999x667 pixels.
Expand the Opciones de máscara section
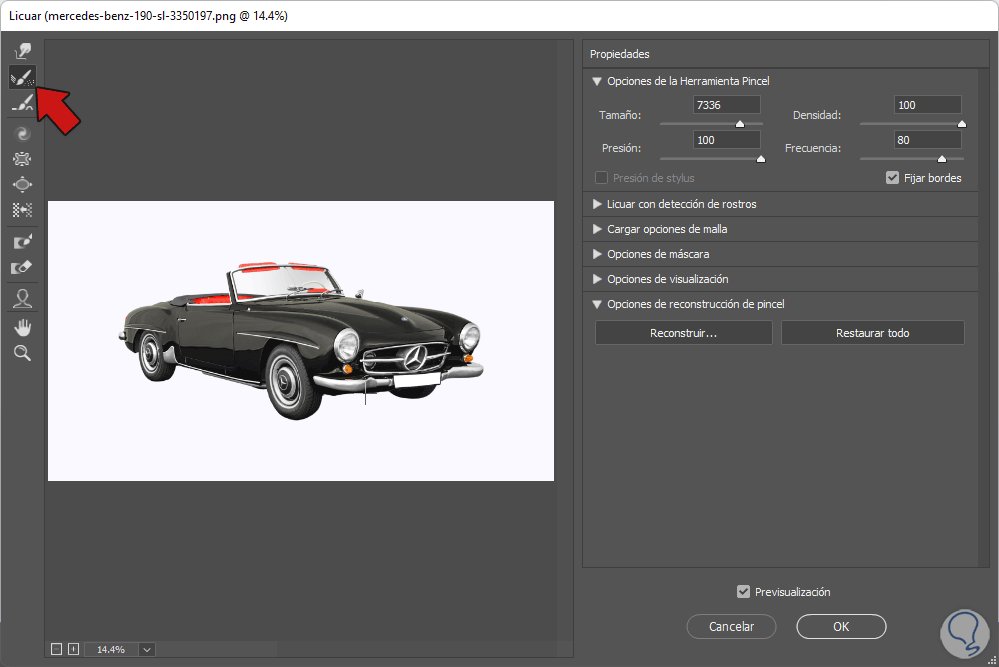597,254
